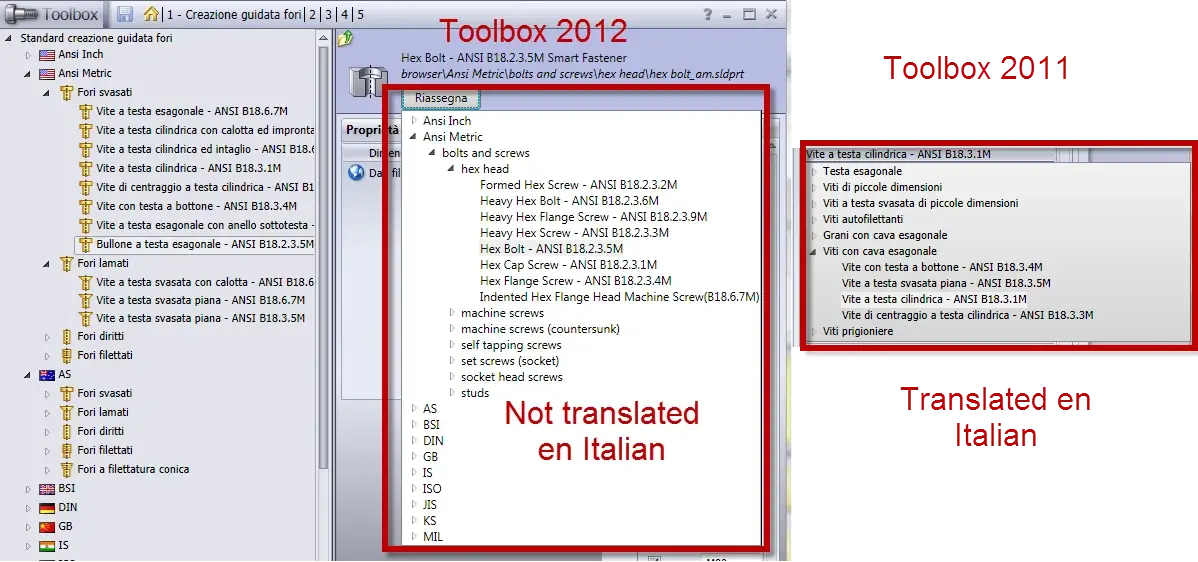The height and width of the screenshot is (562, 1198).
Task: Expand the ISO standard in the Riassegna list
Action: [414, 489]
